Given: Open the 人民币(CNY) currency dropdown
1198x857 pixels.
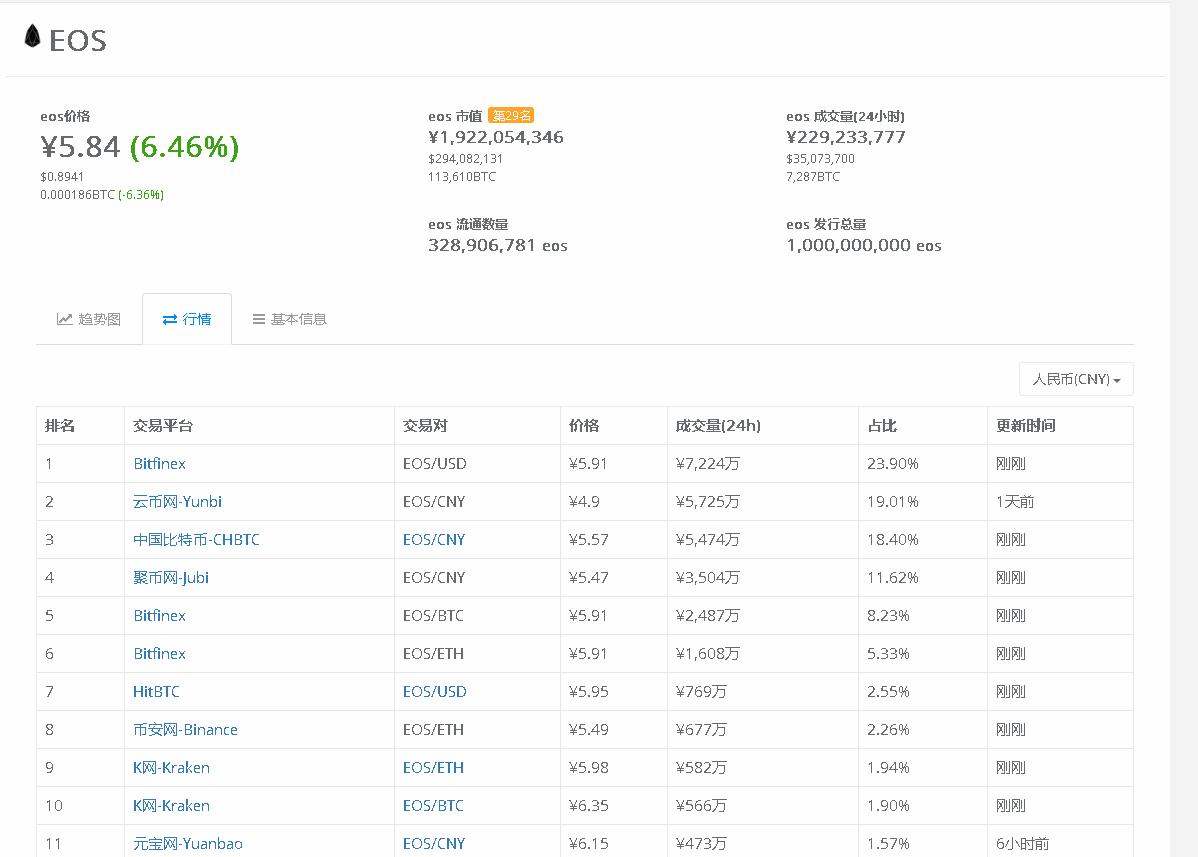Looking at the screenshot, I should pyautogui.click(x=1076, y=379).
